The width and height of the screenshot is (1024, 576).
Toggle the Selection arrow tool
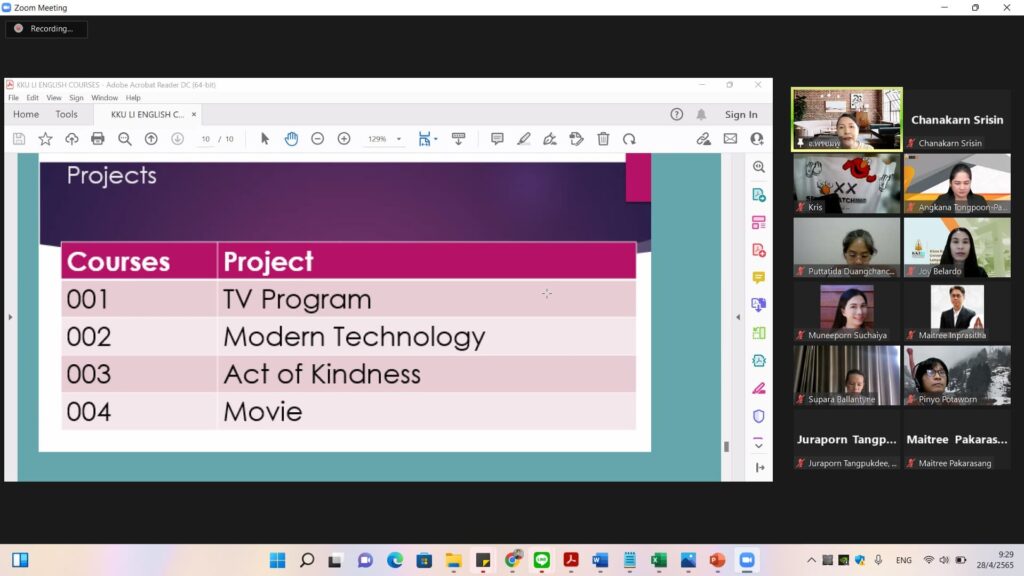pyautogui.click(x=265, y=139)
